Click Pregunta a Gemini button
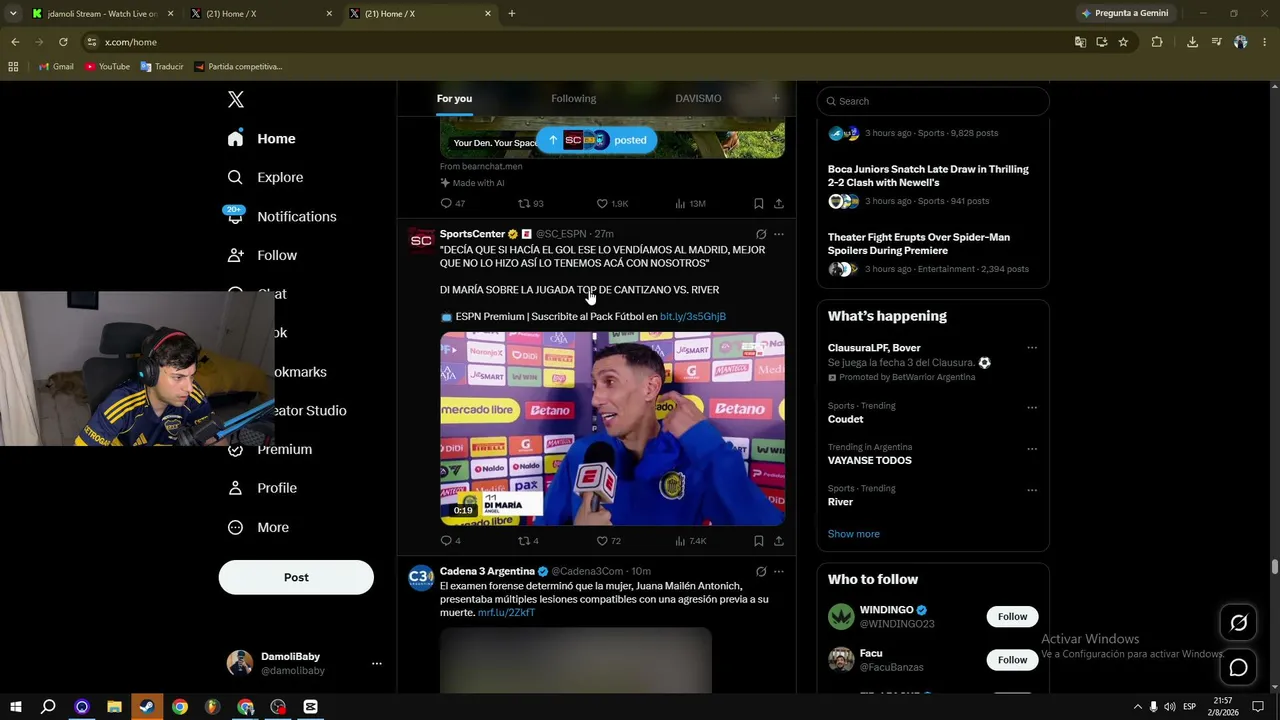The width and height of the screenshot is (1280, 720). tap(1126, 13)
